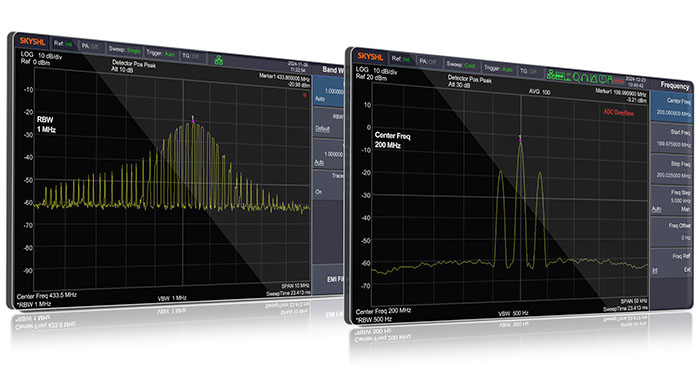This screenshot has height=380, width=700.
Task: Click the *RBW 500 Hz footer text
Action: (374, 319)
